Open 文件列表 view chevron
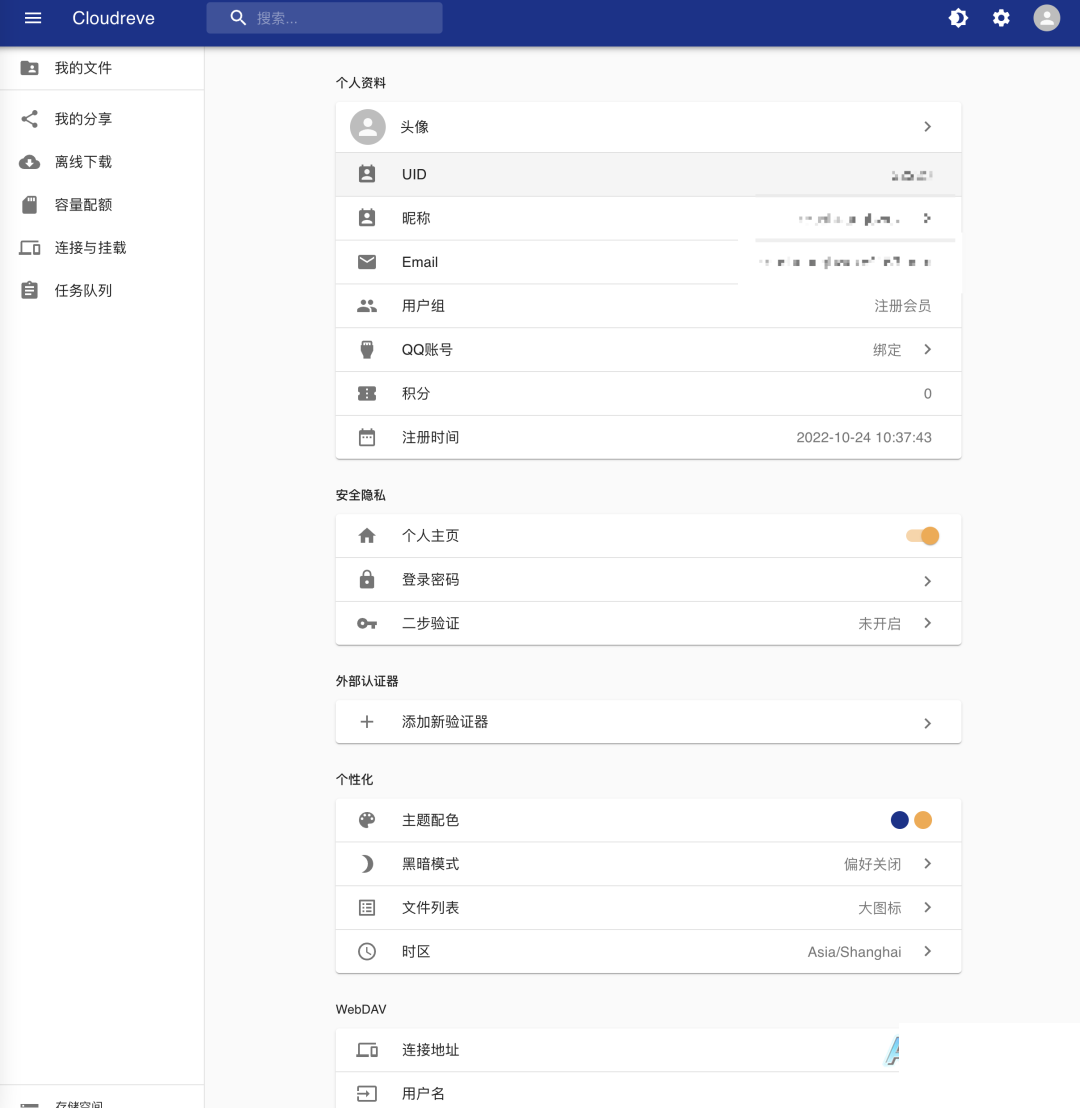The height and width of the screenshot is (1108, 1080). pos(927,908)
